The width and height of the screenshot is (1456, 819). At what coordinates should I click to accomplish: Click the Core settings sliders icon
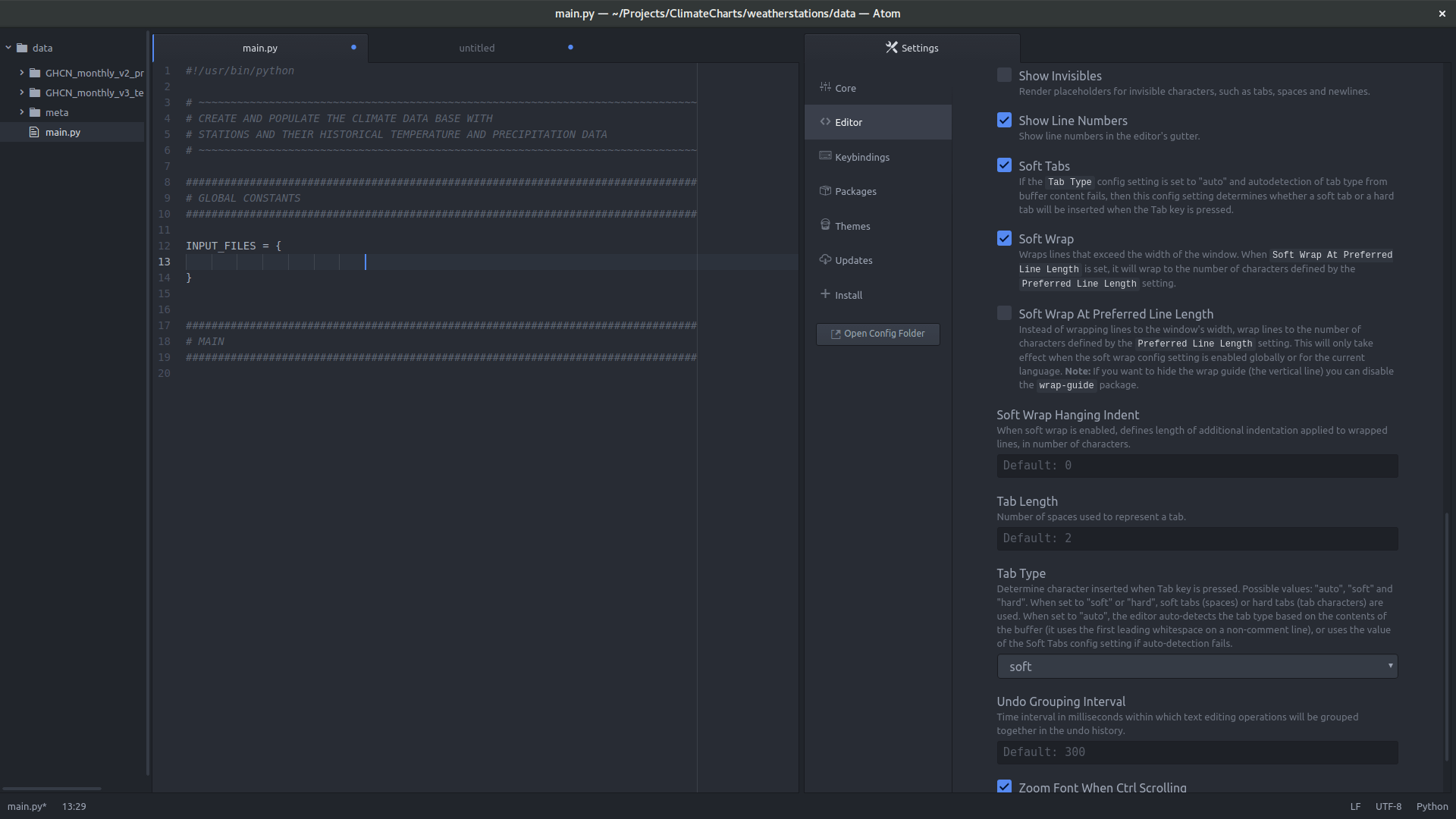825,87
